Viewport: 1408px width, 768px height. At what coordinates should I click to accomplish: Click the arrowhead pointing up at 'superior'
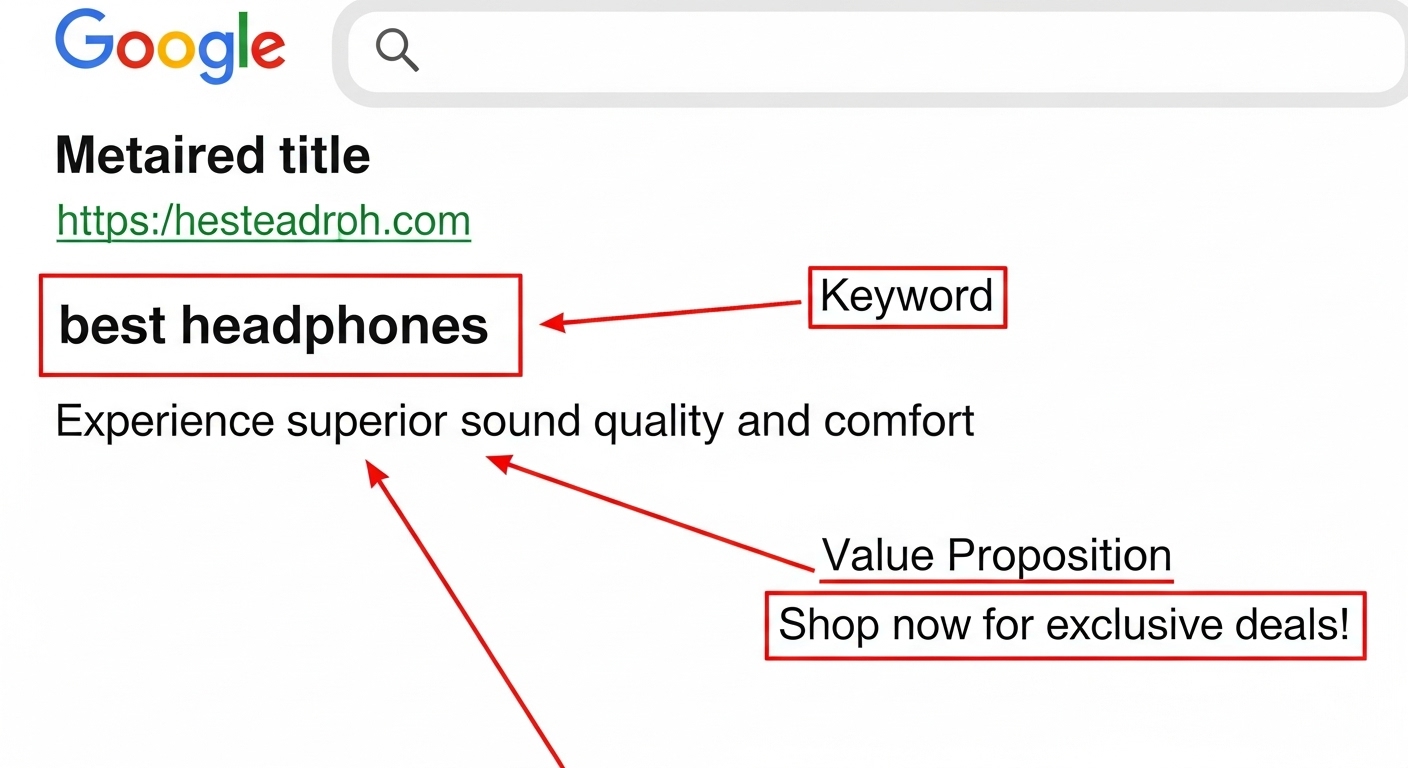pyautogui.click(x=375, y=472)
